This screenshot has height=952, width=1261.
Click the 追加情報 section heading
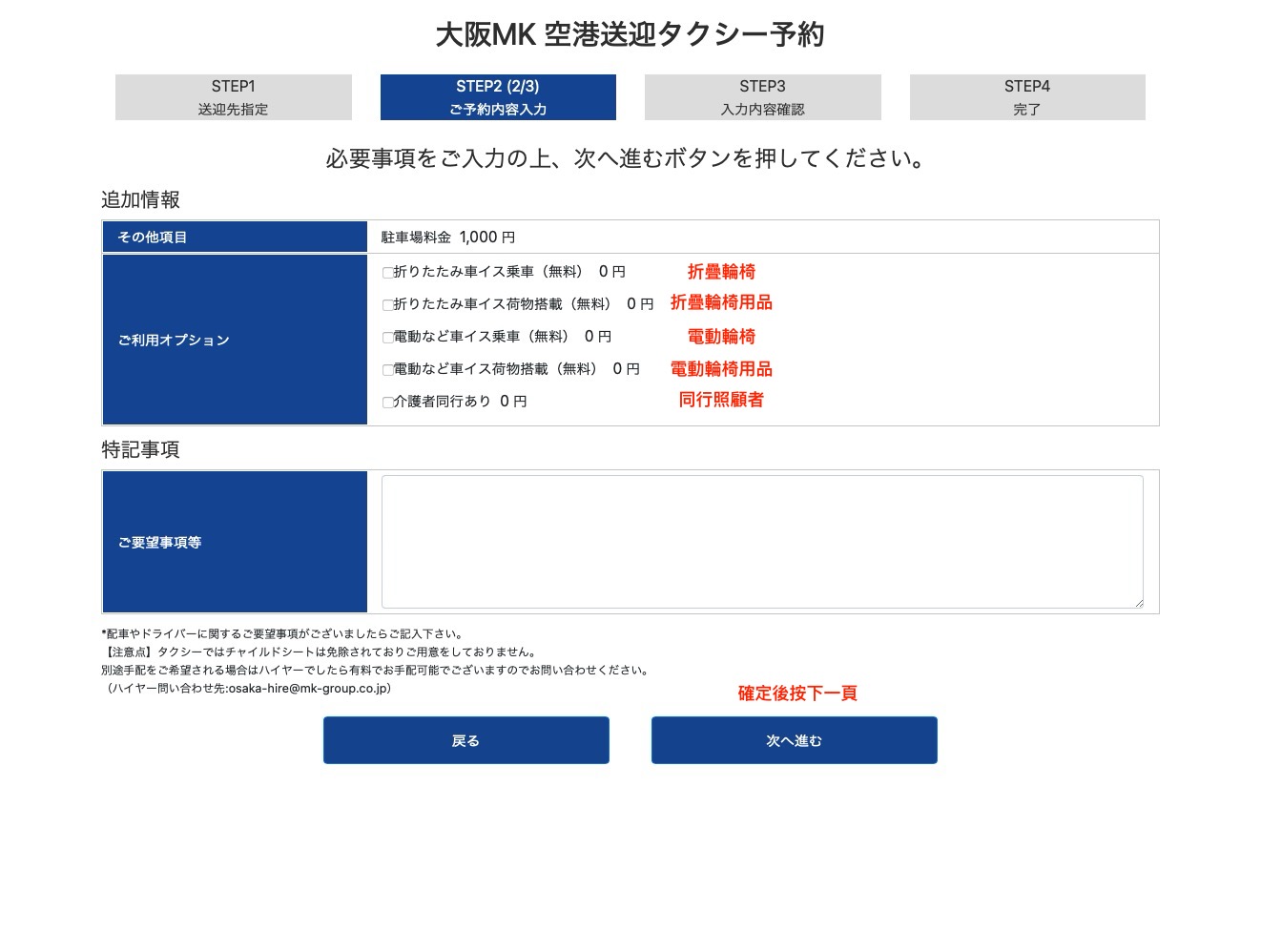(141, 200)
